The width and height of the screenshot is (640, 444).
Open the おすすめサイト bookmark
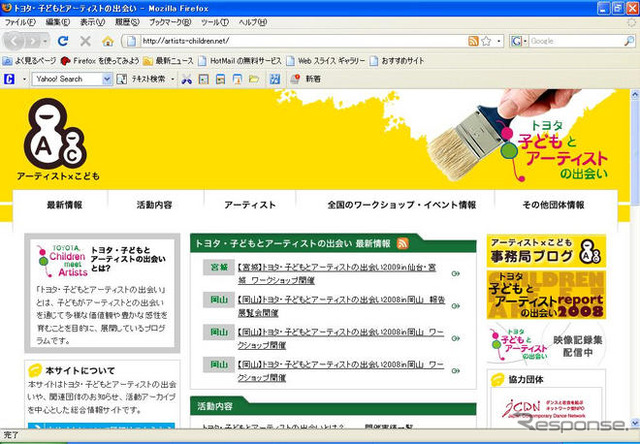(397, 61)
